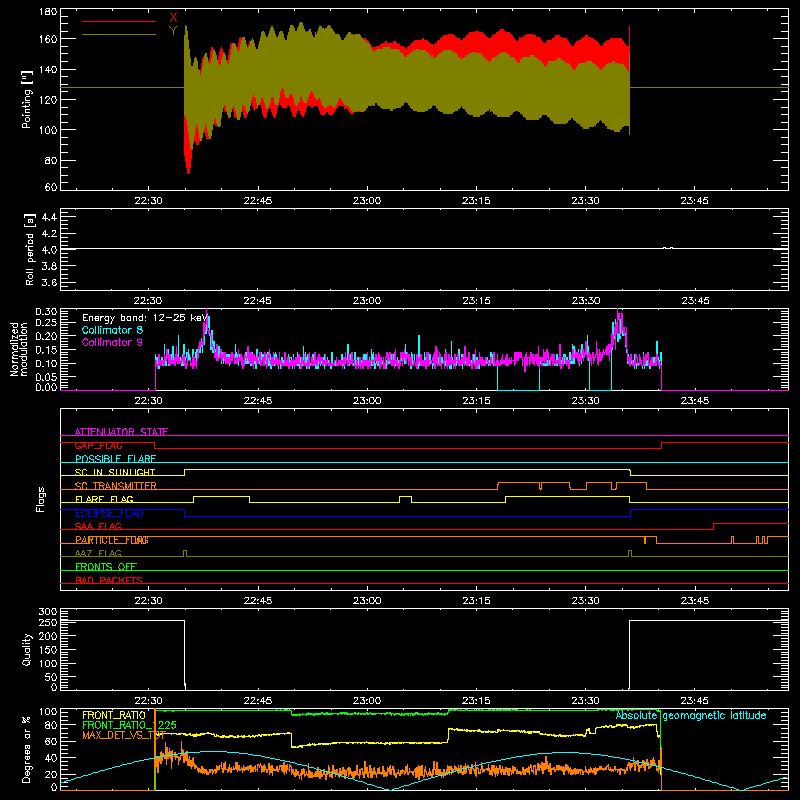The height and width of the screenshot is (800, 800).
Task: Click the '180' Pointing axis value
Action: (x=48, y=12)
